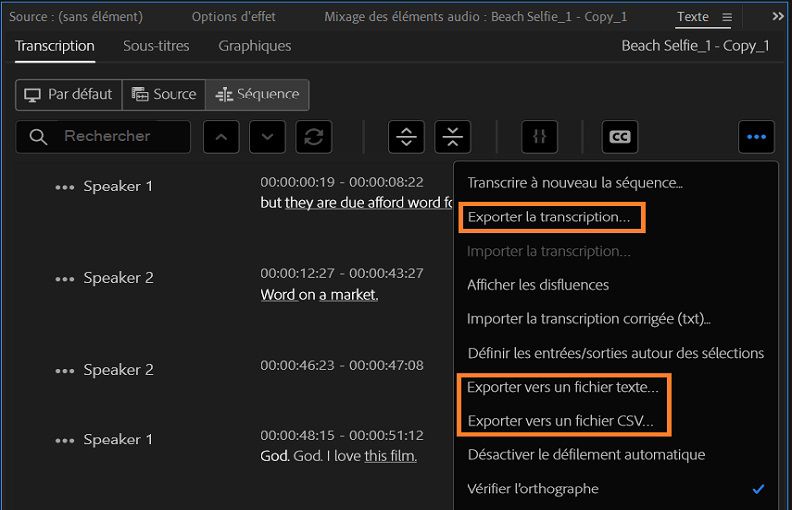Click the curly braces pauses icon

click(x=539, y=137)
